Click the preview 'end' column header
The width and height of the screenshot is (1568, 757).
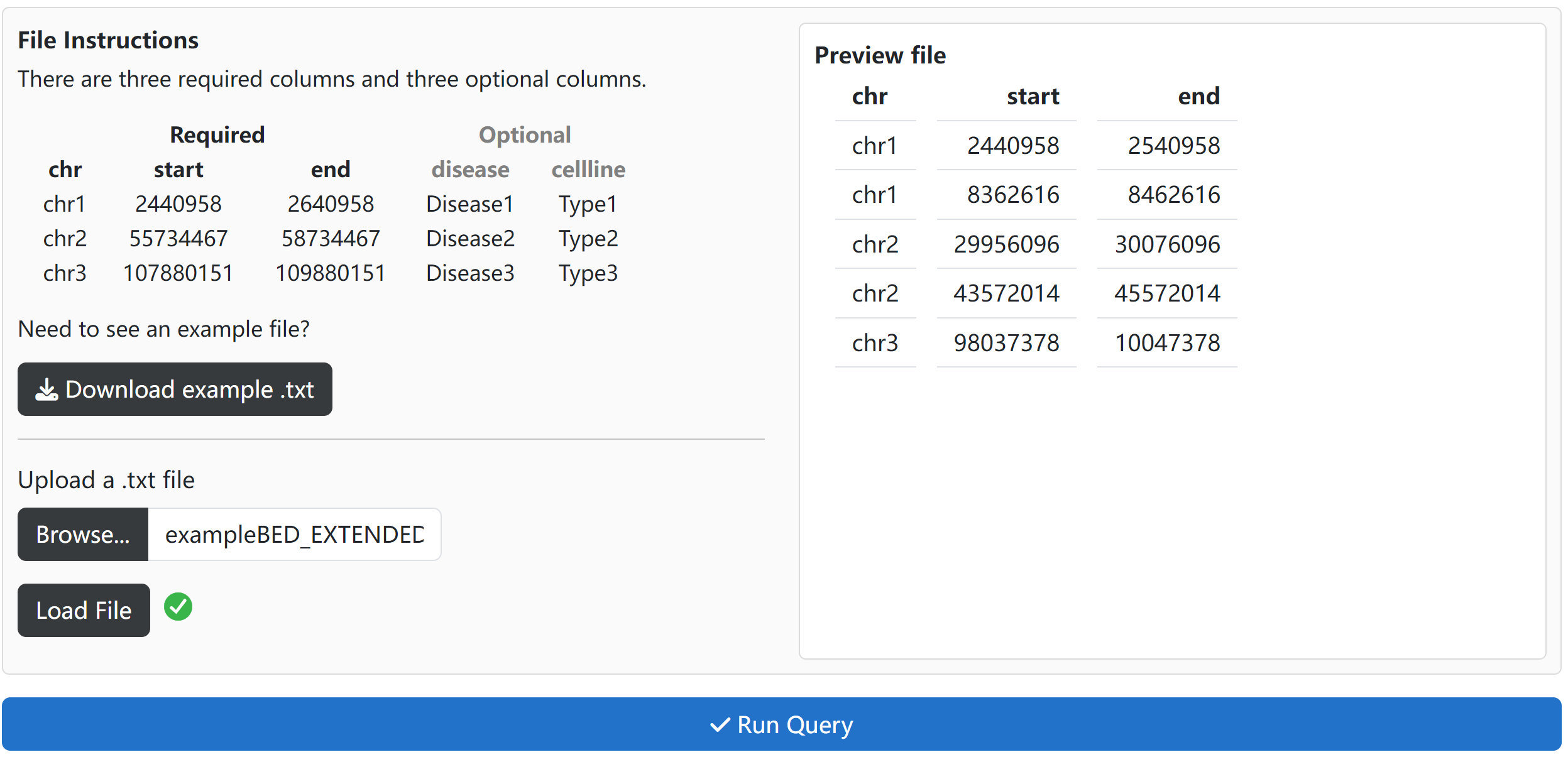(1198, 97)
